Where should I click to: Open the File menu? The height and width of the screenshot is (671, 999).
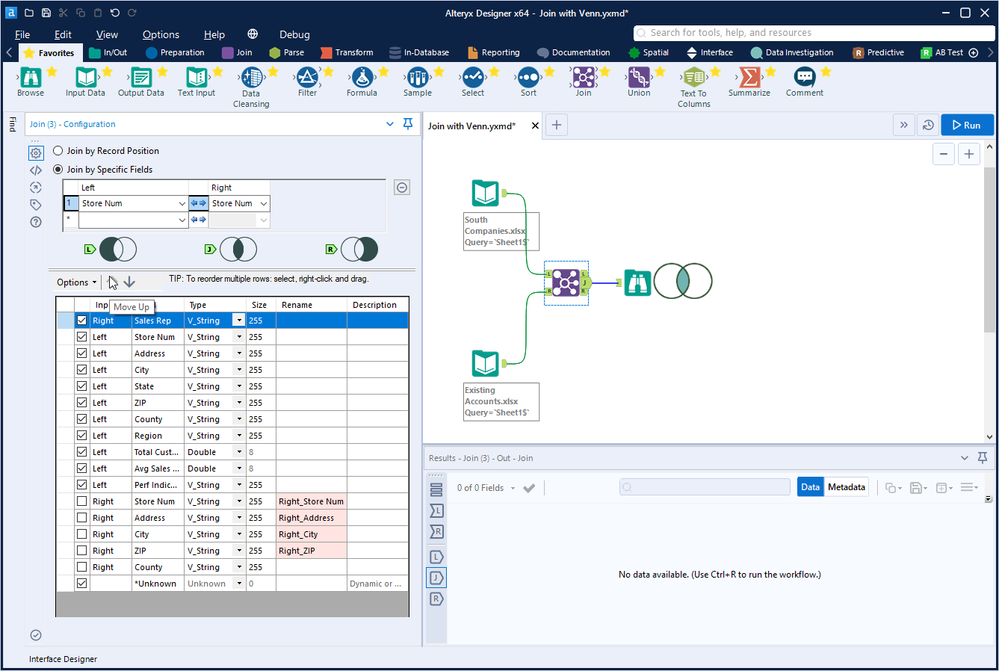click(x=22, y=34)
